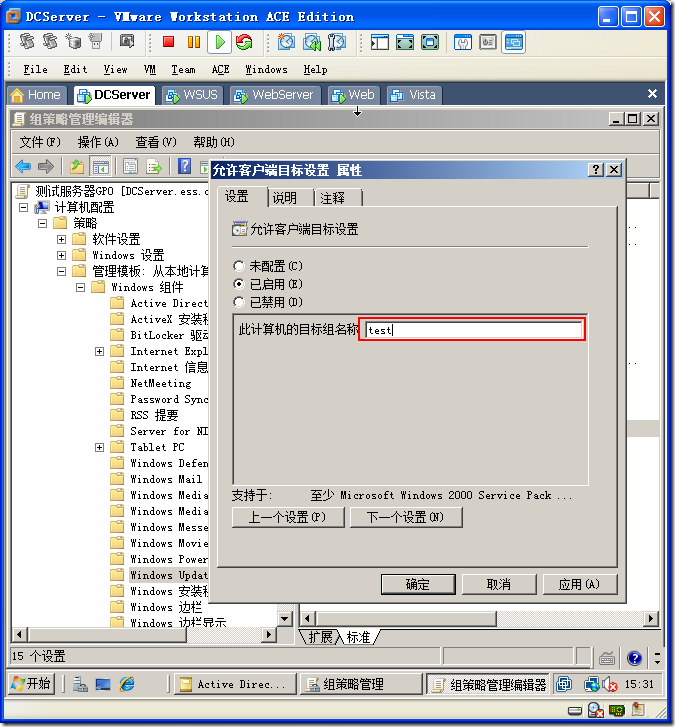Click the 下一个设置(N) button
Image resolution: width=675 pixels, height=727 pixels.
click(406, 517)
